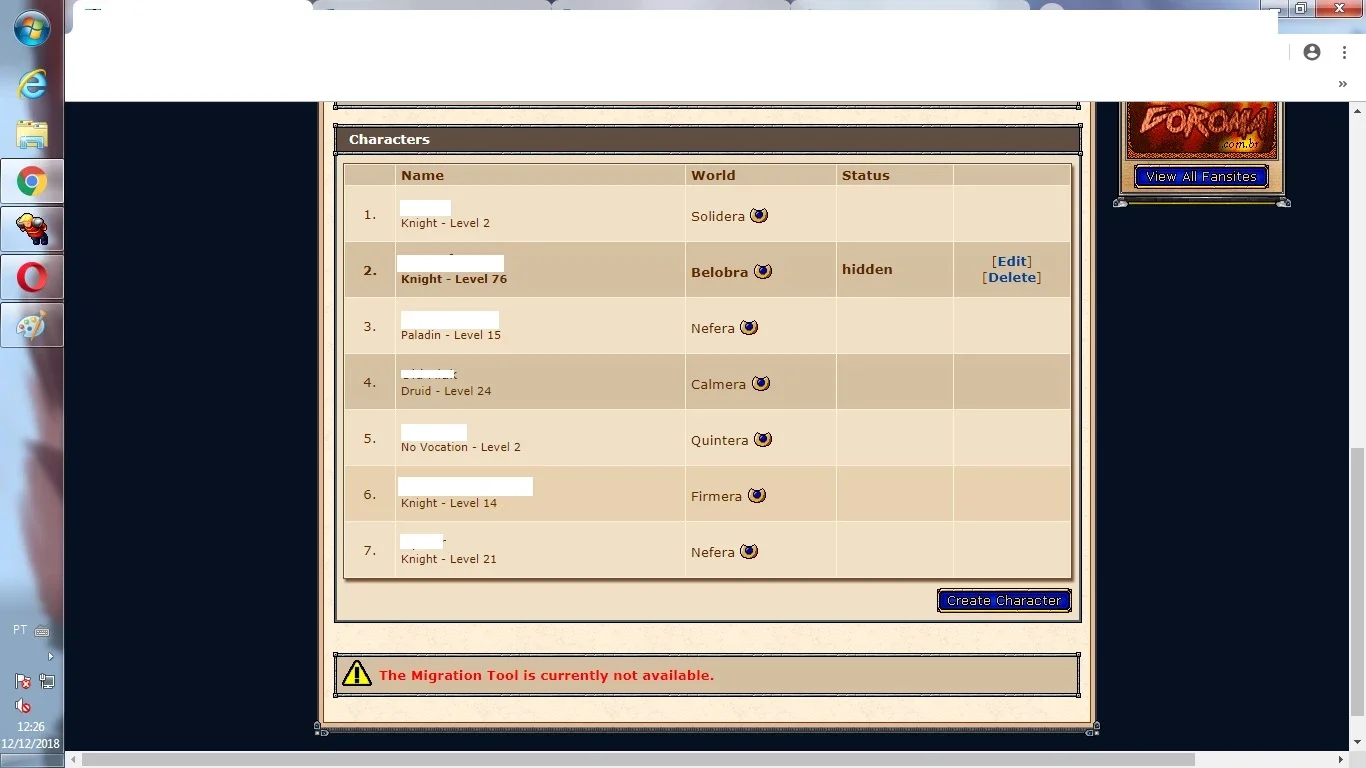Open Windows Explorer folder icon in taskbar

pyautogui.click(x=32, y=134)
